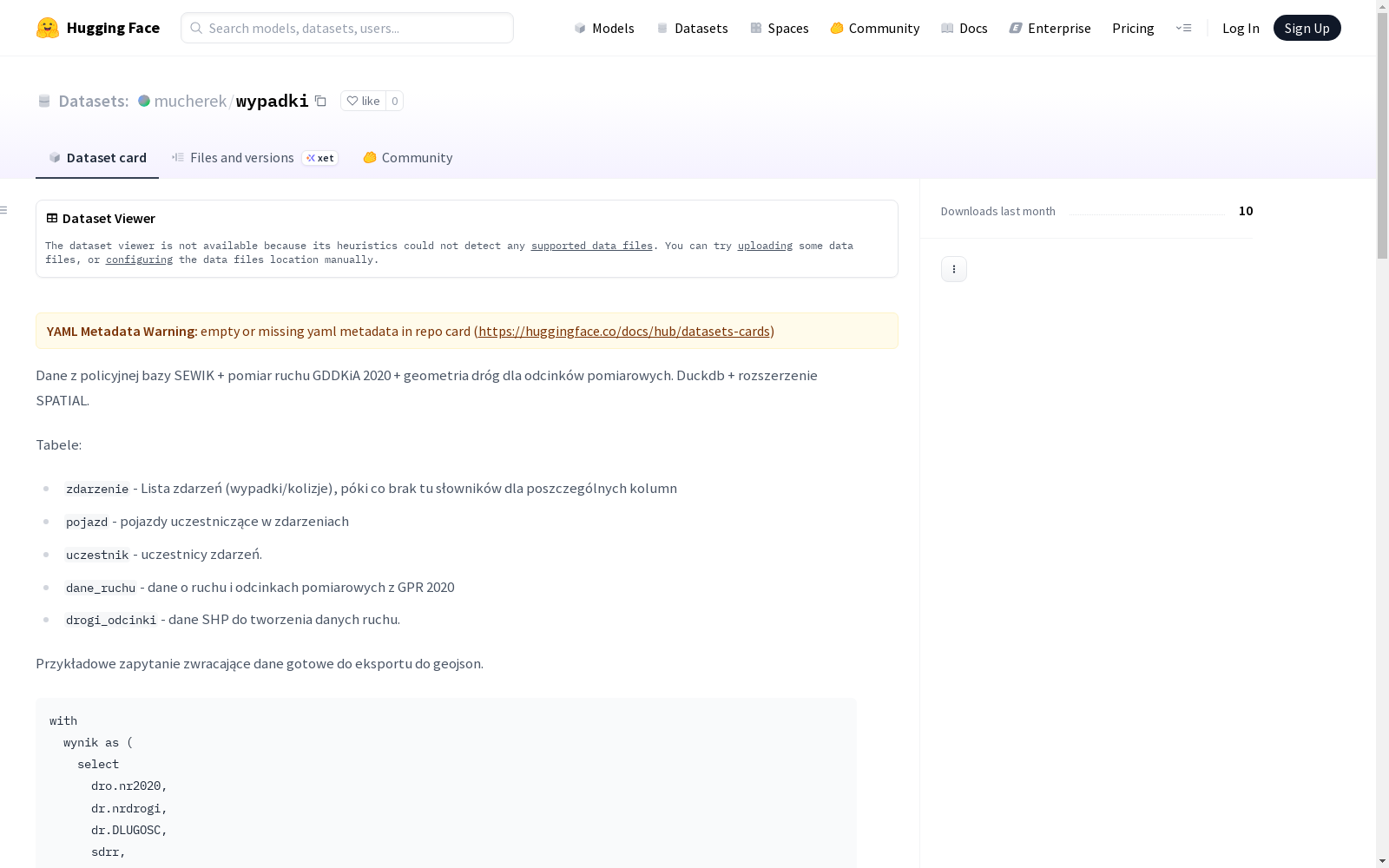Click the 'dr.DLUGOSC,' code line
The image size is (1389, 868).
click(128, 830)
